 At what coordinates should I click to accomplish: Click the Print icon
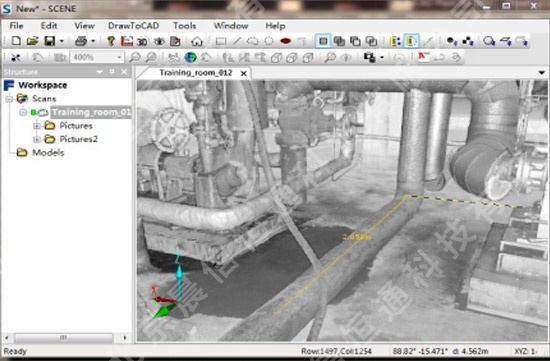[x=81, y=41]
